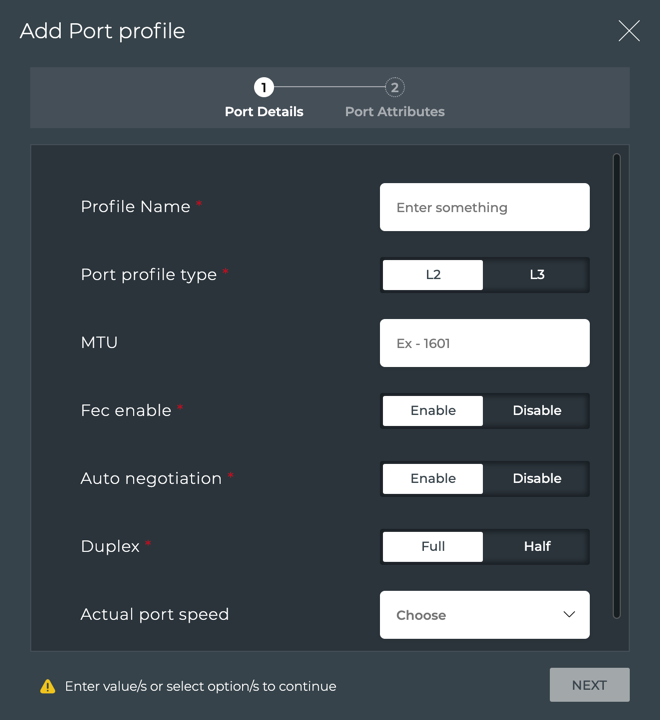Choose Full duplex
The width and height of the screenshot is (660, 720).
click(433, 547)
